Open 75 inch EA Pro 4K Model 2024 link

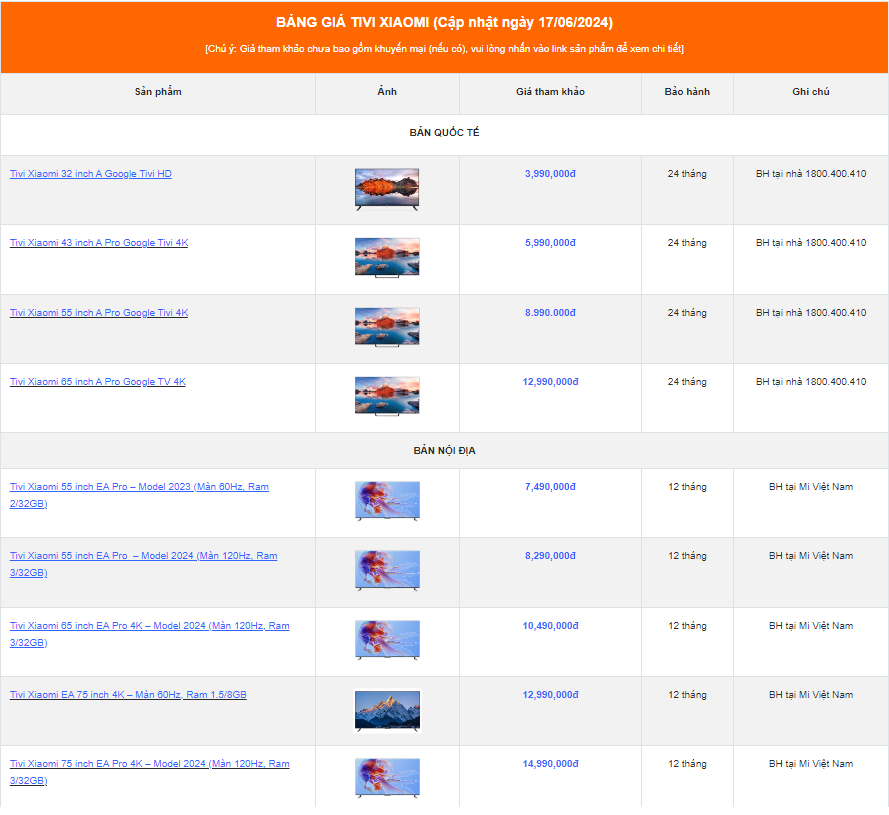pyautogui.click(x=149, y=772)
